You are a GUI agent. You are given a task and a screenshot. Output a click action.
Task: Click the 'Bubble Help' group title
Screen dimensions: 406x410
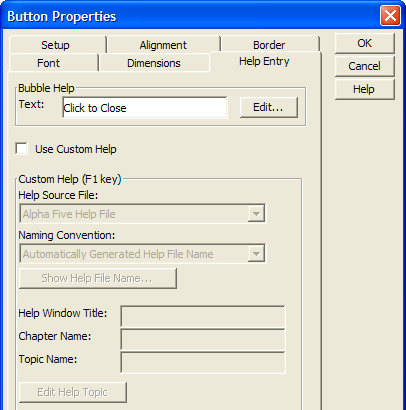pyautogui.click(x=46, y=88)
